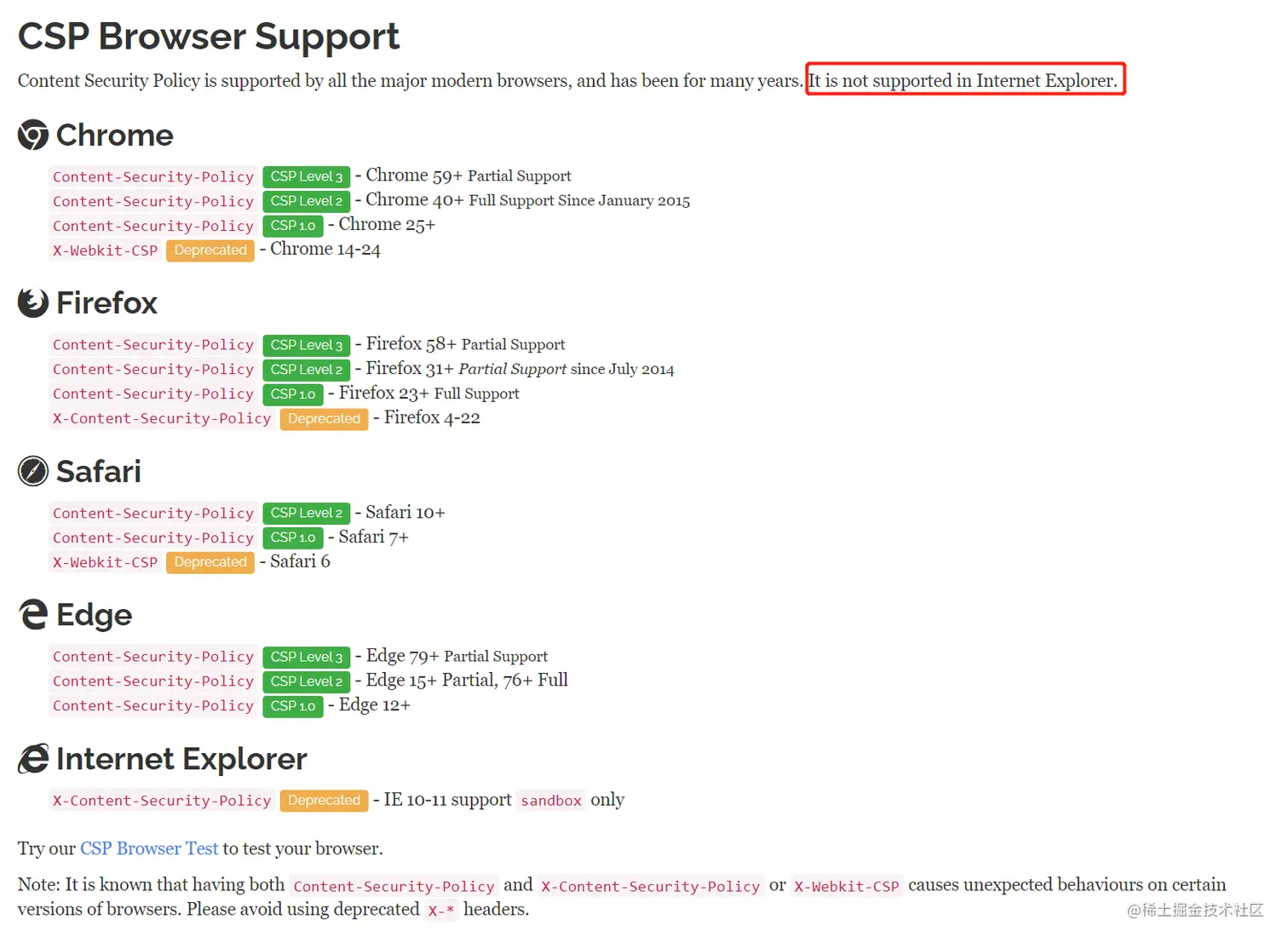Click 'Firefox 23+ Full Support' text
1288x943 pixels.
pyautogui.click(x=428, y=393)
